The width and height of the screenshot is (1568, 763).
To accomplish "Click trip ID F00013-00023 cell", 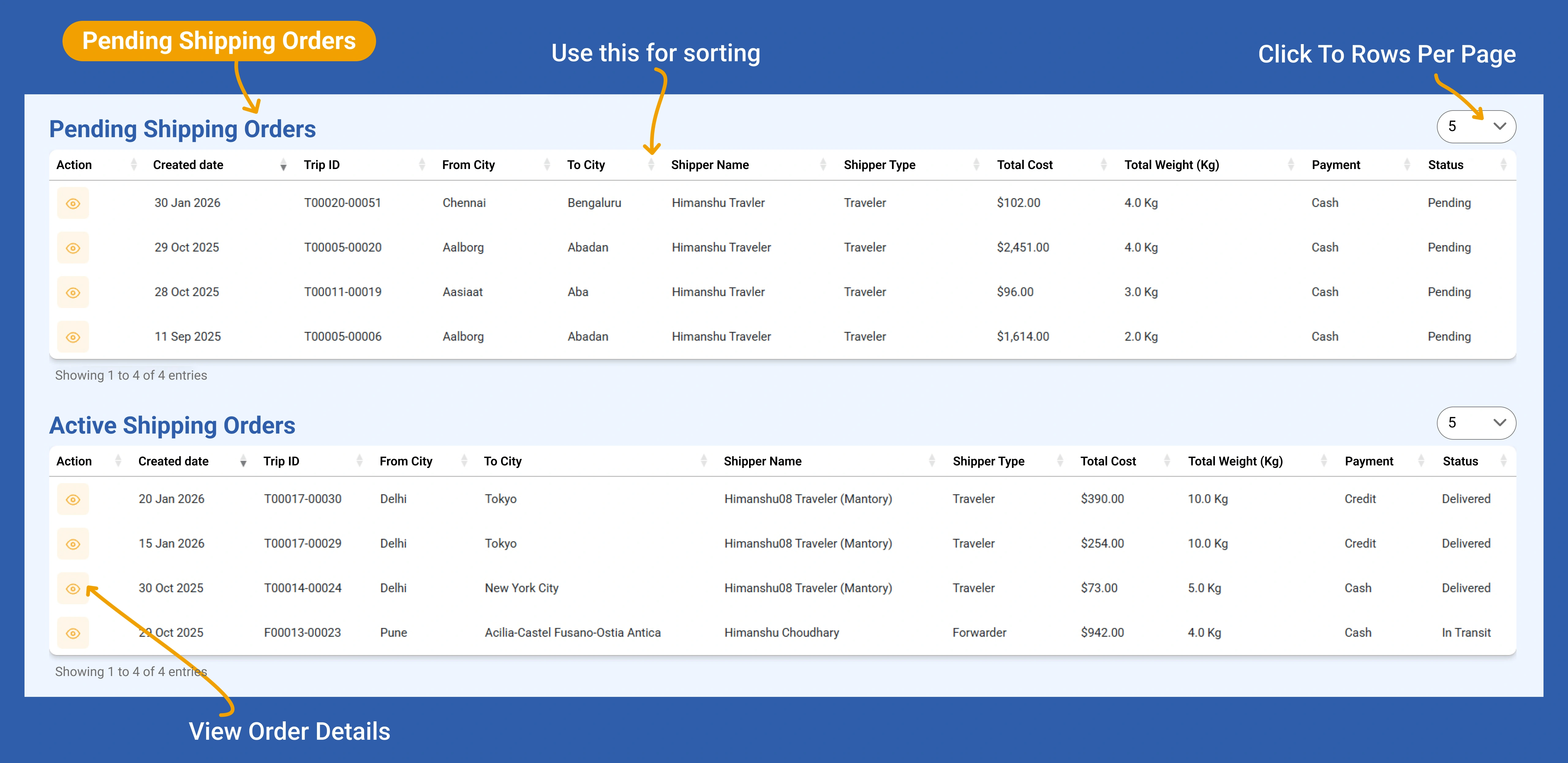I will click(303, 633).
